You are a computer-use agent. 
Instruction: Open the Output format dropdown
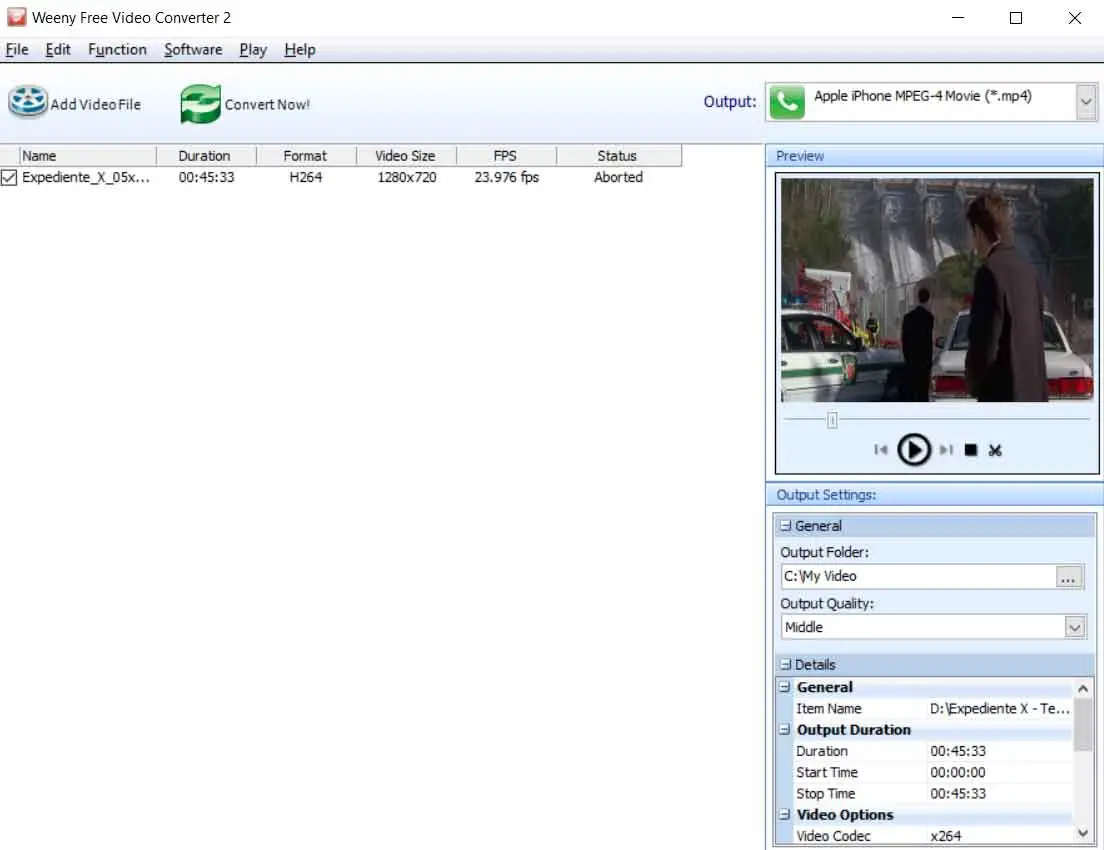(1086, 102)
